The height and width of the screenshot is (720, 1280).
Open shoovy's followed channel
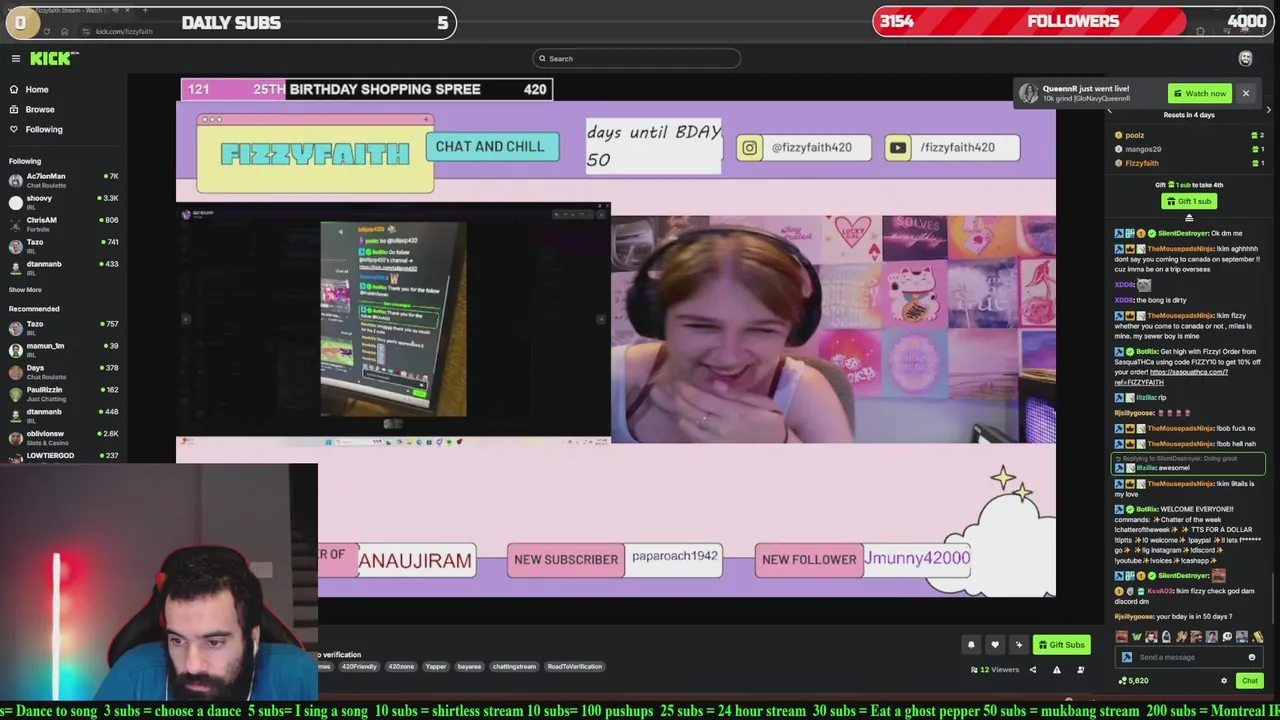point(64,202)
